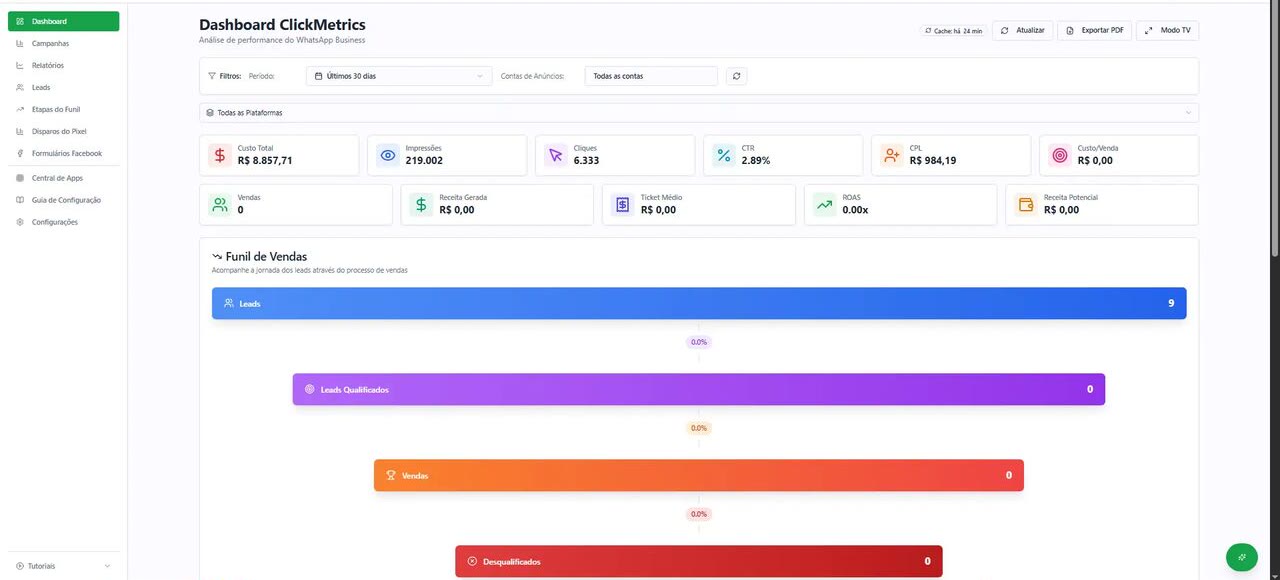Click the Receita Potencial wallet icon
This screenshot has height=580, width=1280.
tap(1026, 205)
